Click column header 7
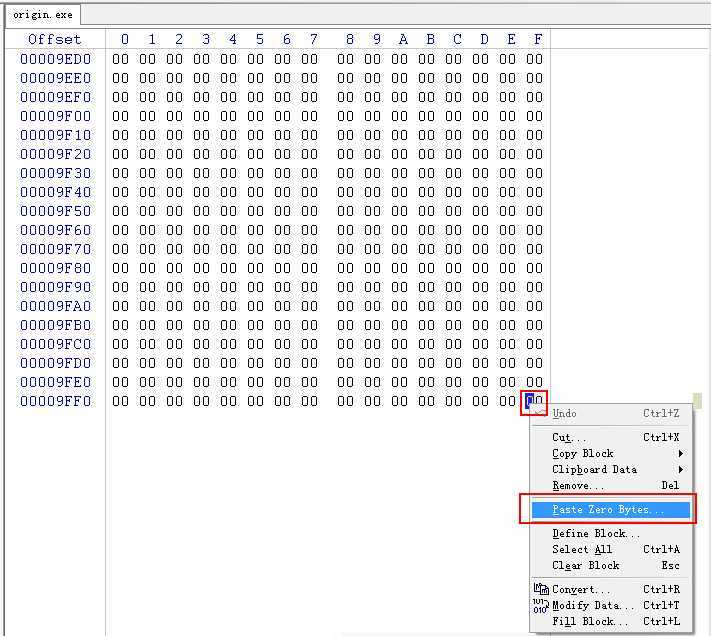This screenshot has height=636, width=711. 314,39
